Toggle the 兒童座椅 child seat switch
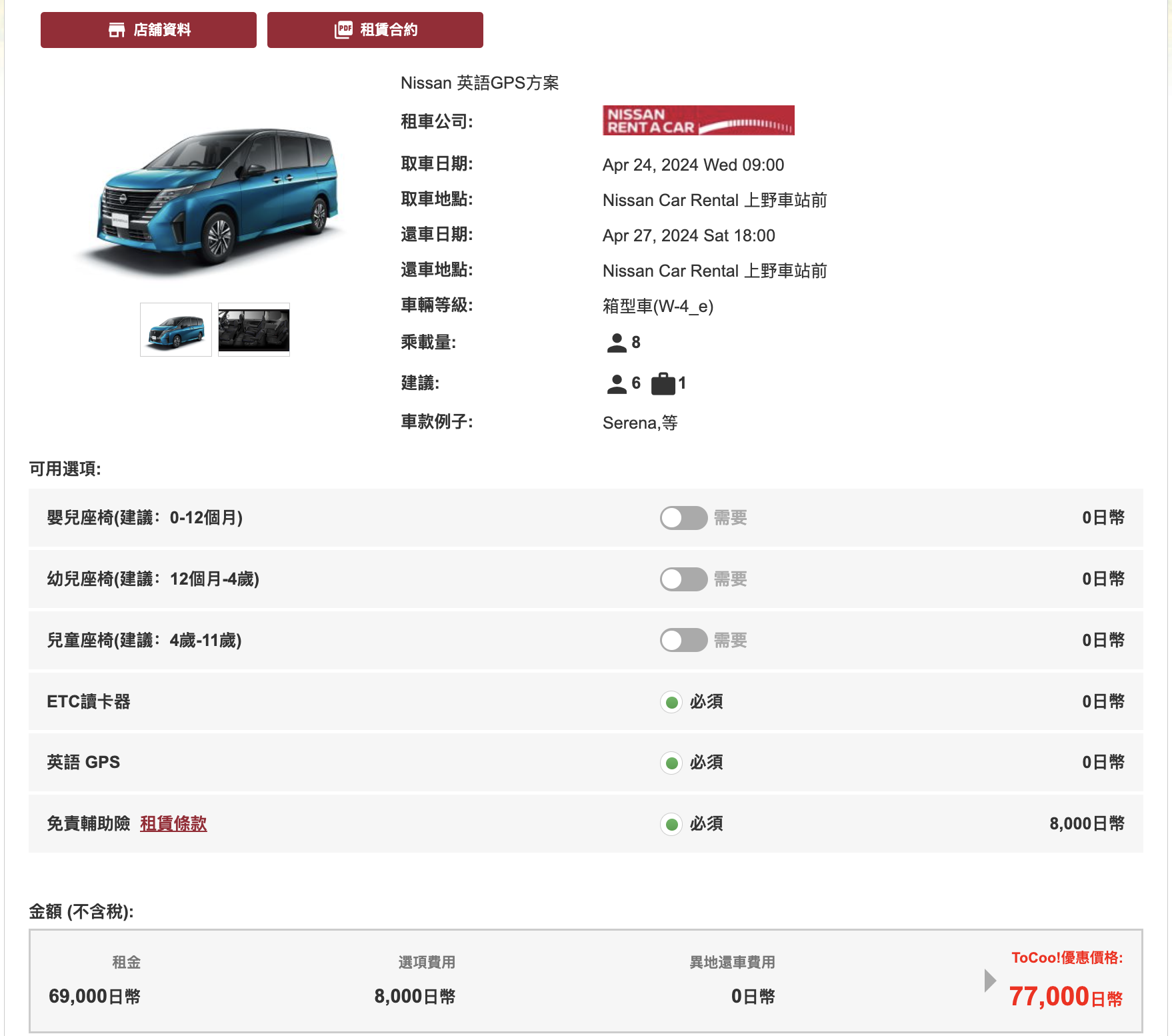 [x=683, y=641]
